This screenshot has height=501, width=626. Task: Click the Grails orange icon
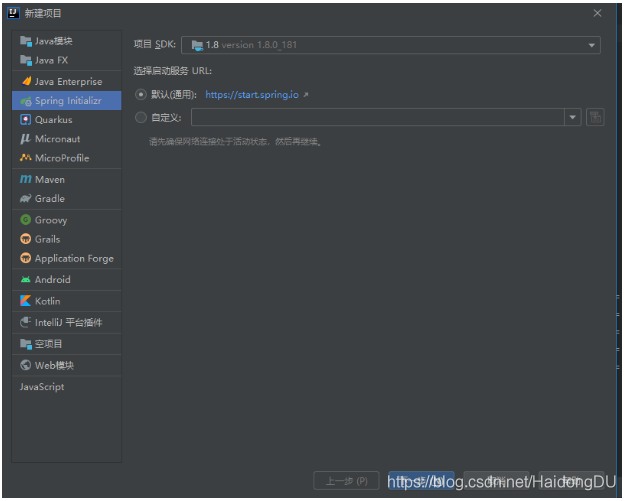pos(26,239)
